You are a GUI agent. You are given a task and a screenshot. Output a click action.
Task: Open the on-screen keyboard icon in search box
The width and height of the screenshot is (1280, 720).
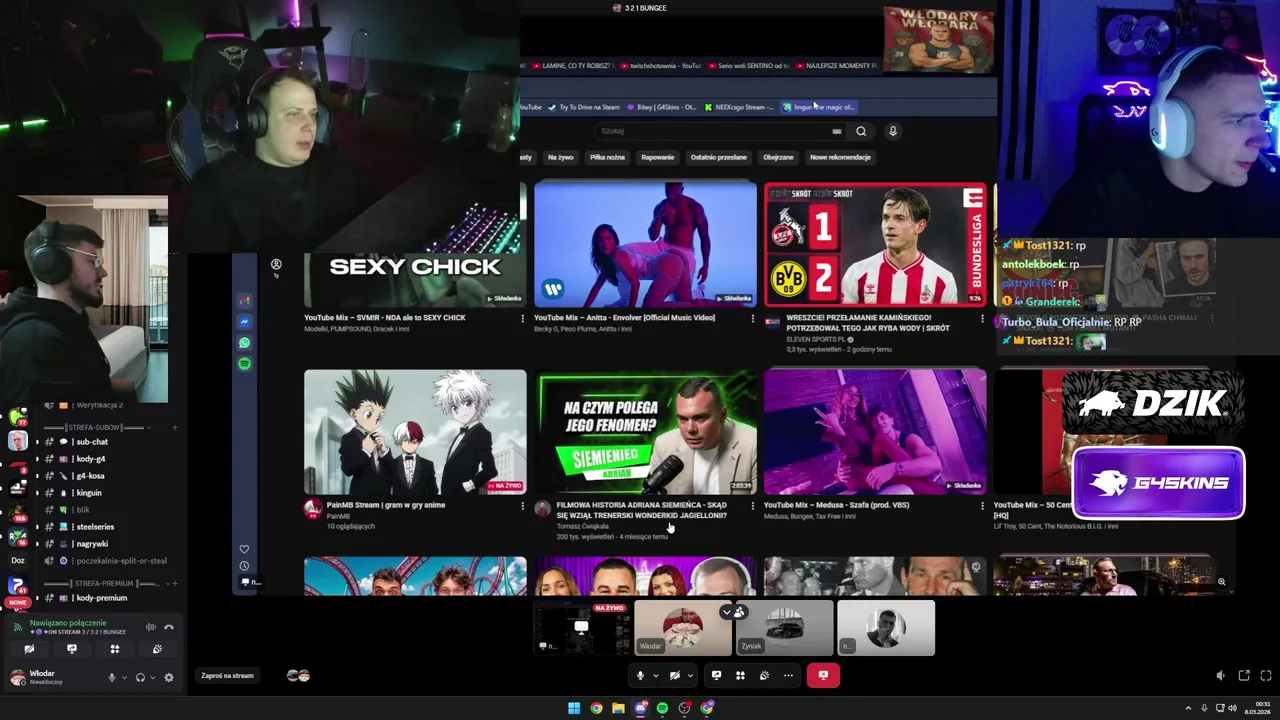tap(837, 131)
